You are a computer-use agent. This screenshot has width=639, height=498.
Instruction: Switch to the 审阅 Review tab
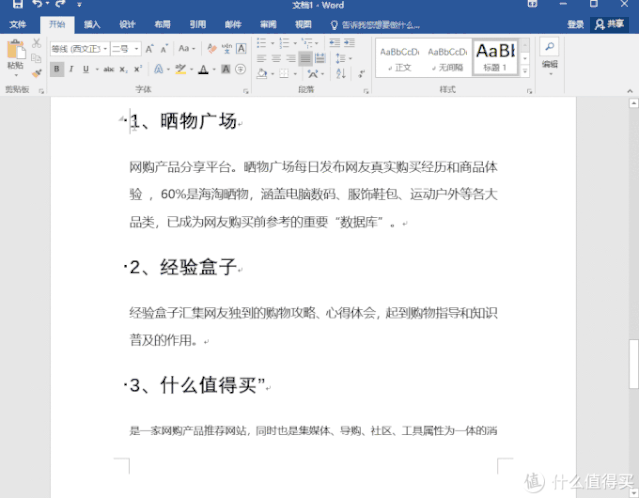pos(268,24)
